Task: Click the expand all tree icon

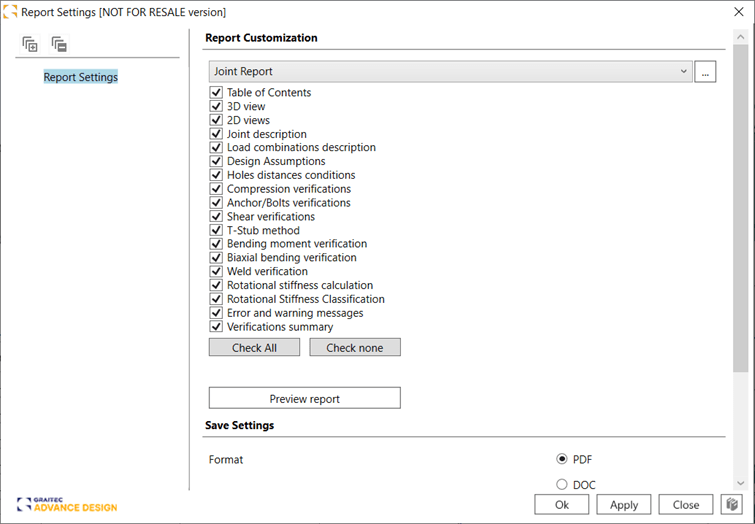Action: pyautogui.click(x=30, y=44)
